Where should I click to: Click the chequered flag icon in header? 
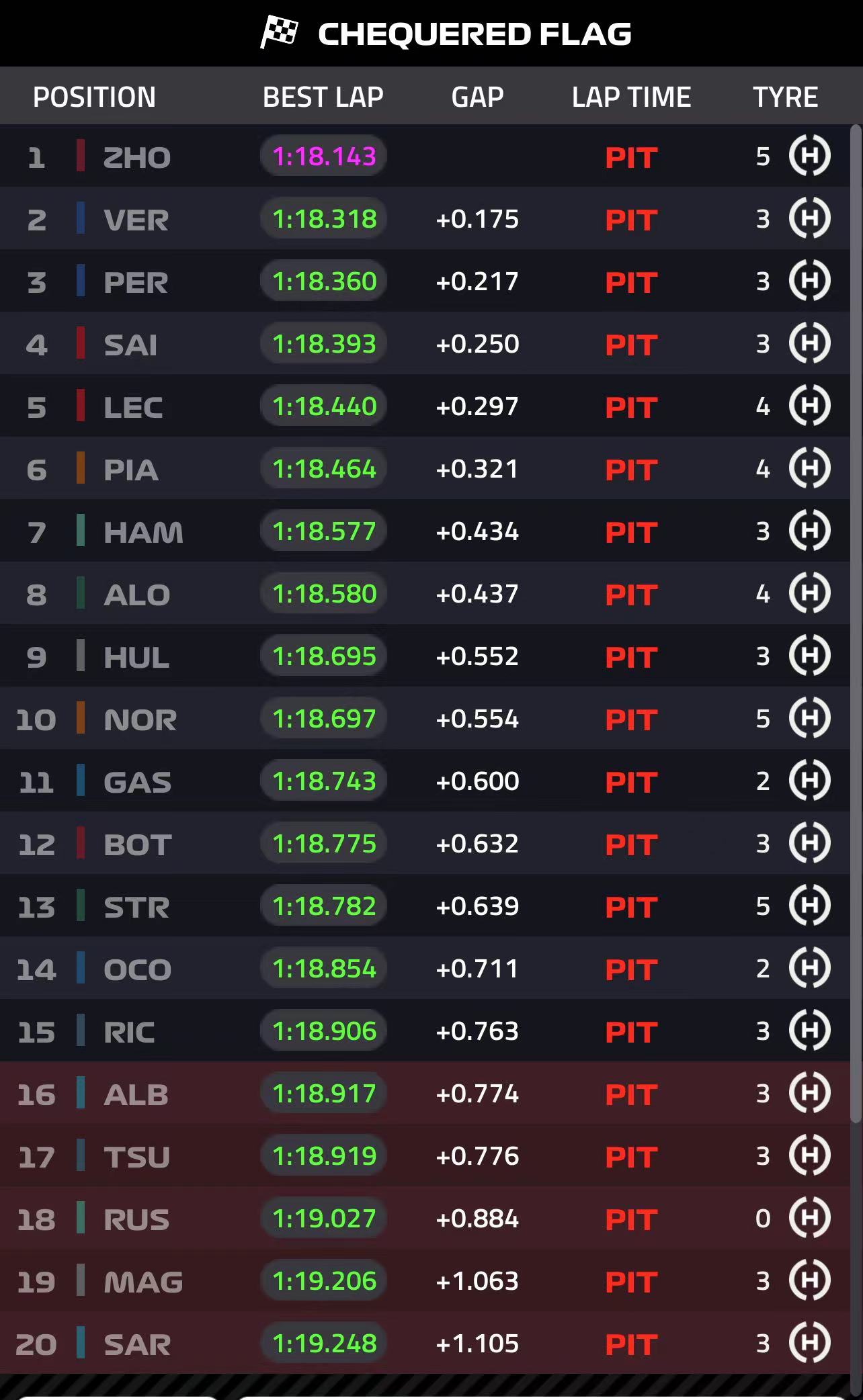[x=279, y=33]
